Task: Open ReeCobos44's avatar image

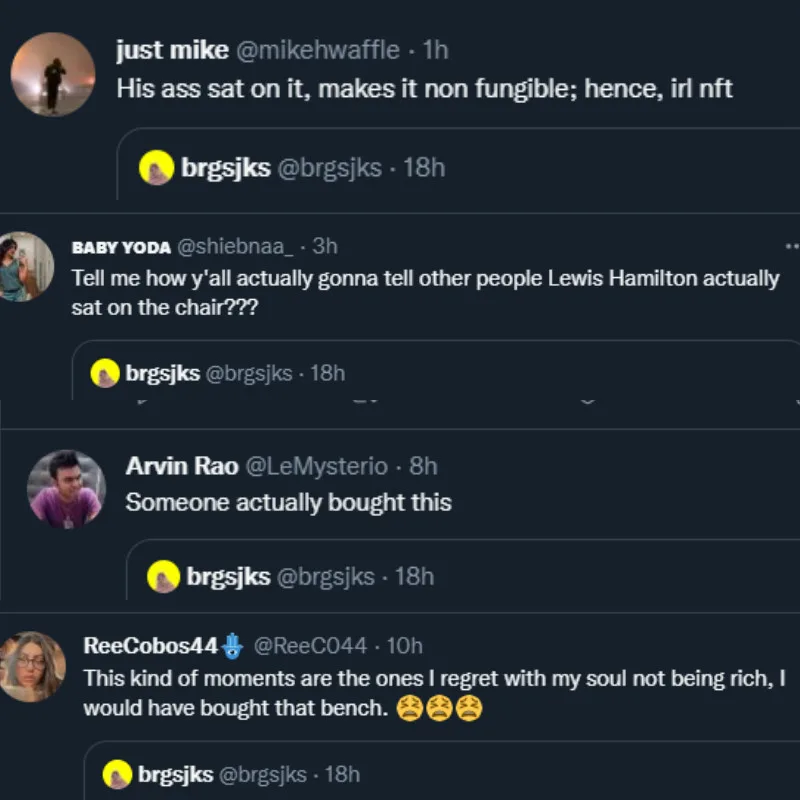Action: pyautogui.click(x=33, y=666)
